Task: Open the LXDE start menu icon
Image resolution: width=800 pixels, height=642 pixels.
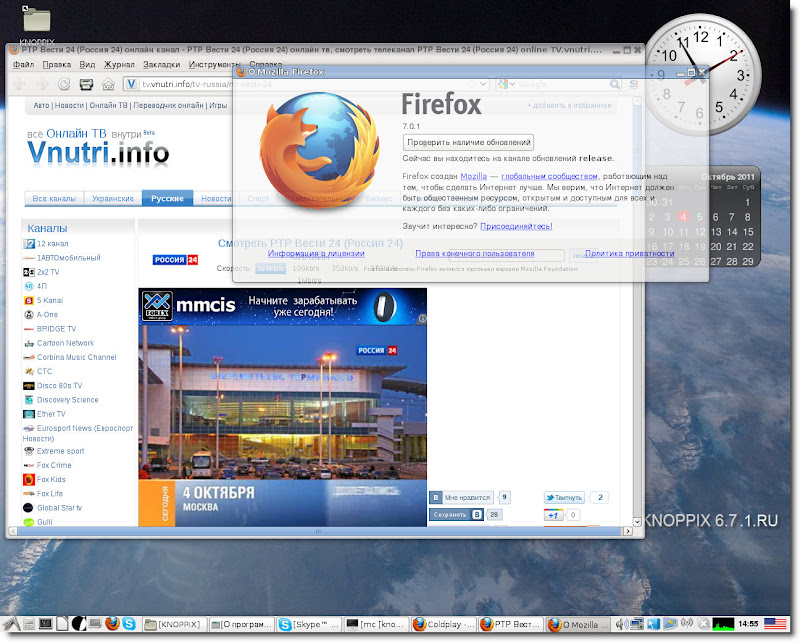Action: click(11, 624)
